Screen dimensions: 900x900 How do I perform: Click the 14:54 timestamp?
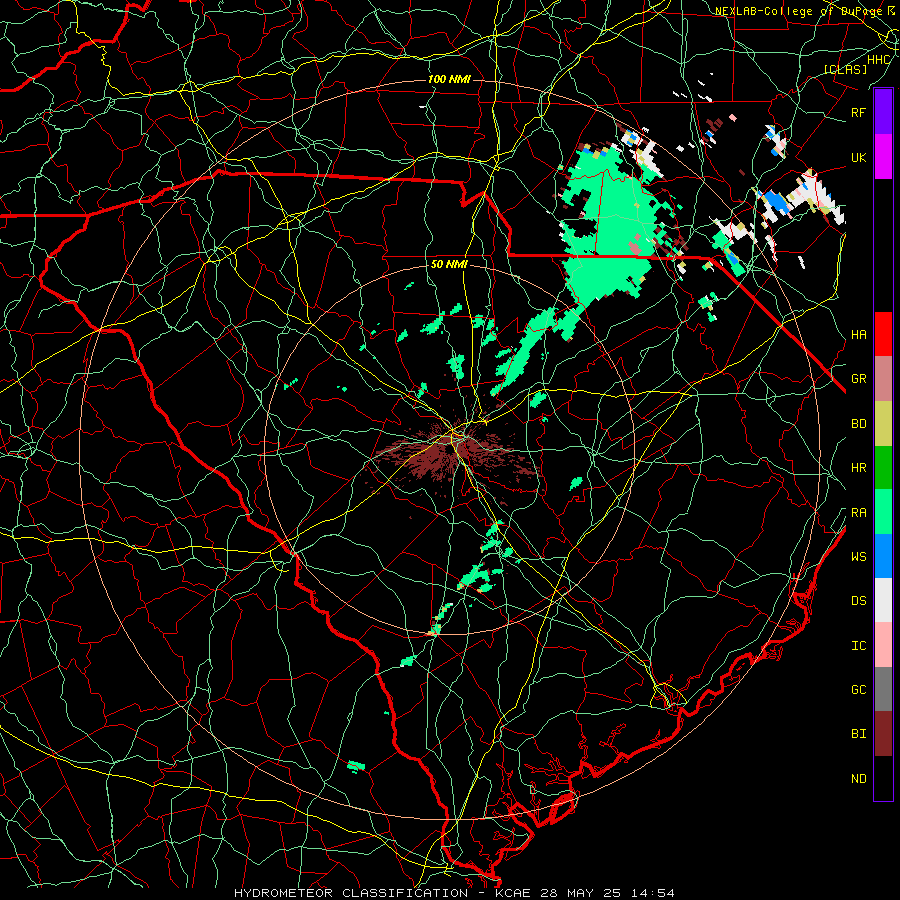click(655, 893)
